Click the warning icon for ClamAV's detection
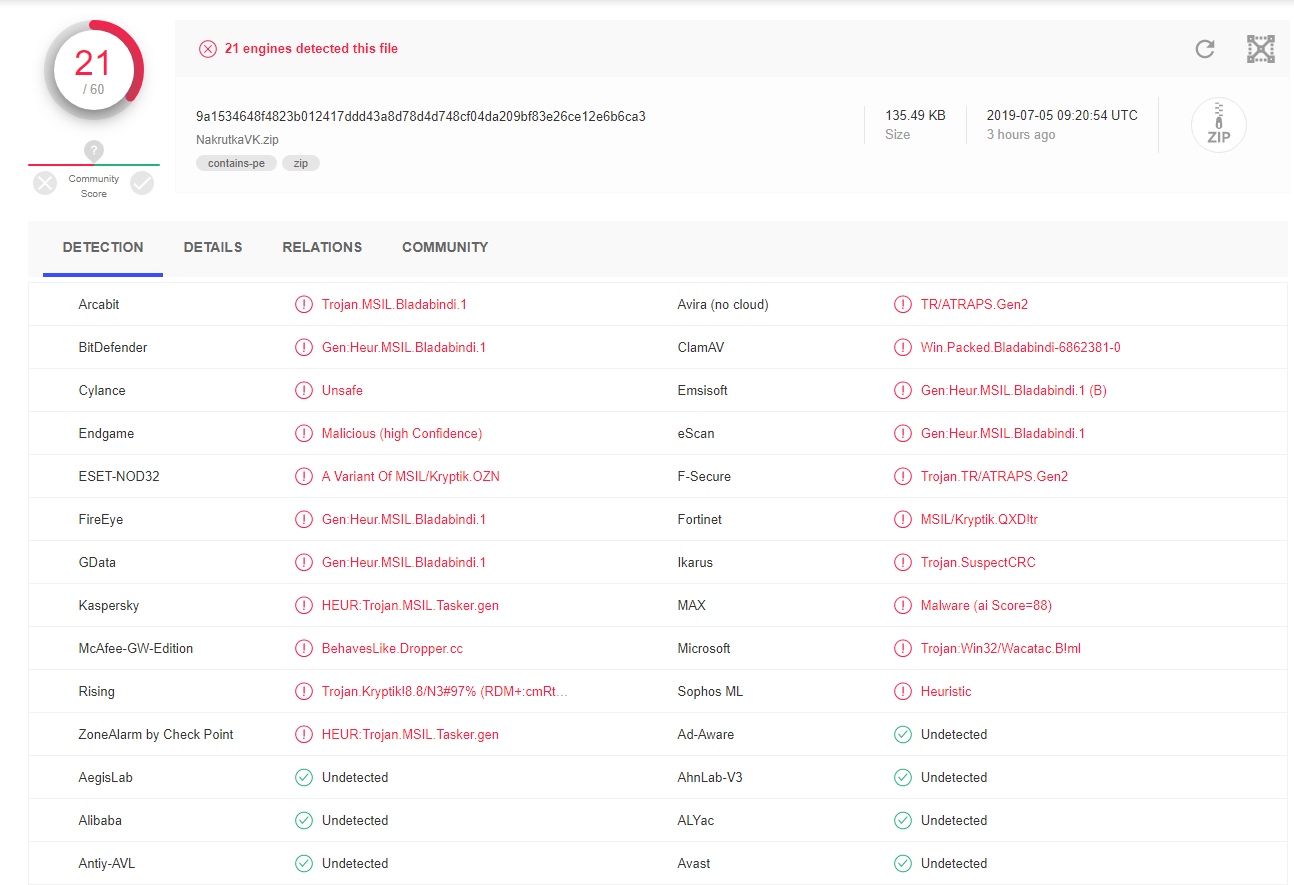This screenshot has height=885, width=1294. pos(903,347)
